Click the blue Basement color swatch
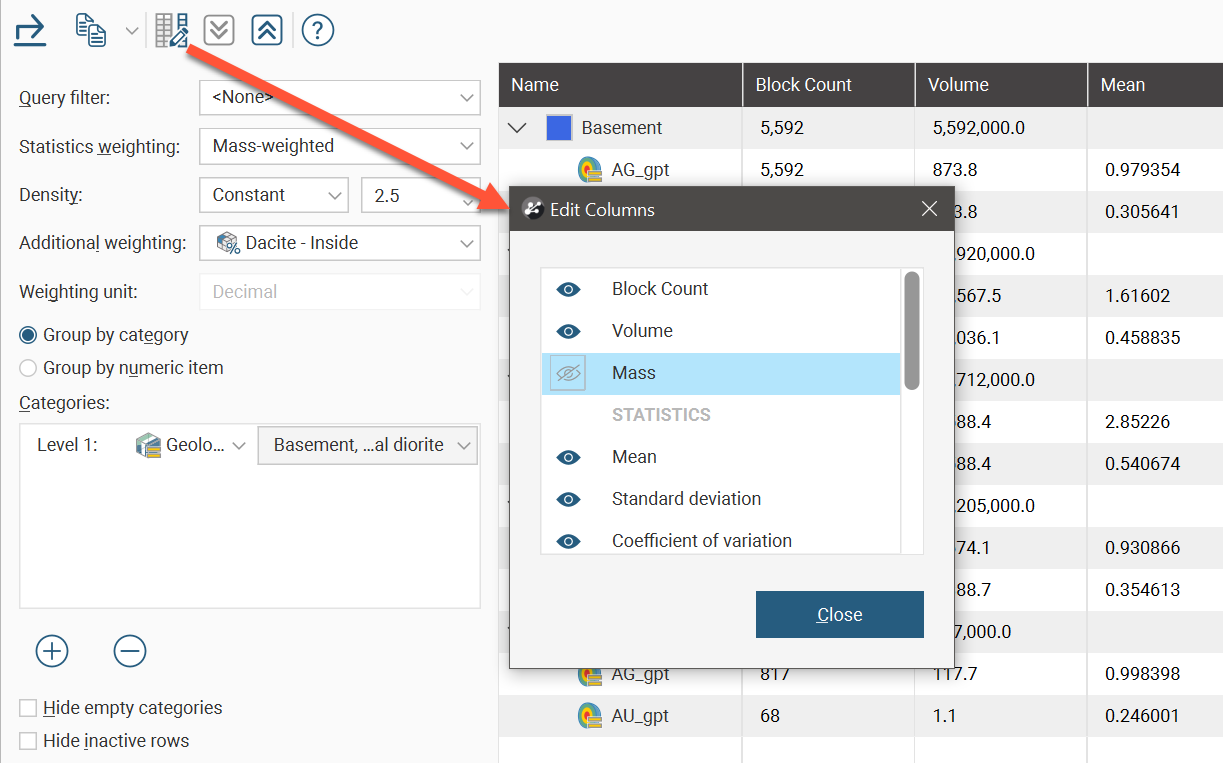This screenshot has height=763, width=1223. tap(559, 128)
